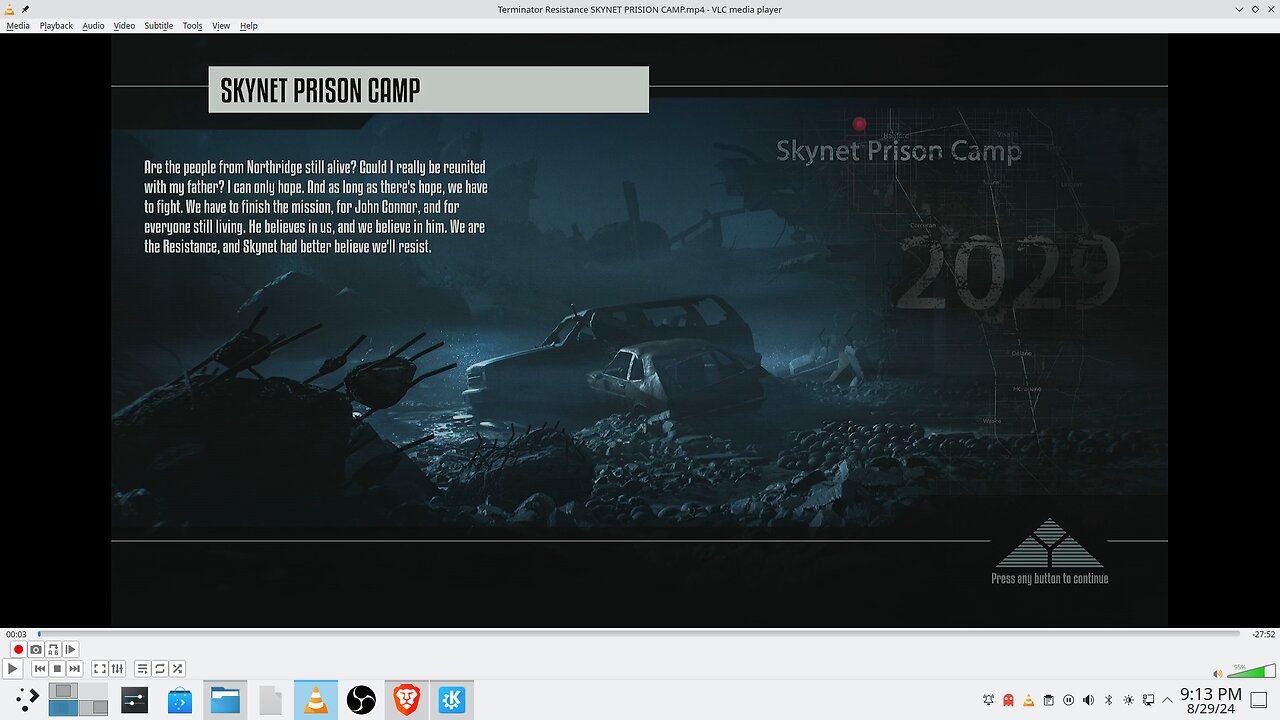The width and height of the screenshot is (1280, 720).
Task: Open System Settings from taskbar
Action: click(x=134, y=700)
